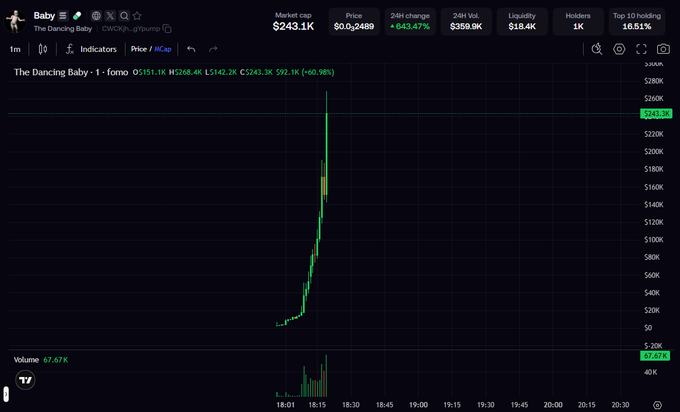Click the 19:00 time axis label

[x=418, y=405]
